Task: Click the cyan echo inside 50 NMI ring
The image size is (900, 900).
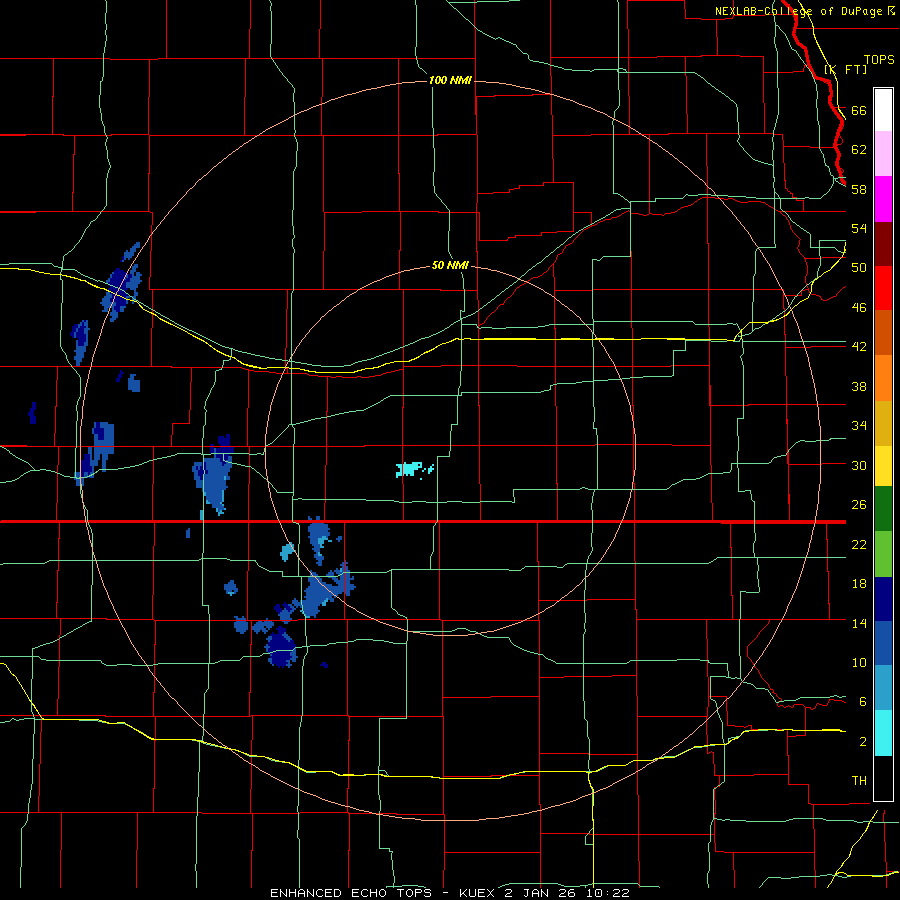Action: click(x=412, y=469)
